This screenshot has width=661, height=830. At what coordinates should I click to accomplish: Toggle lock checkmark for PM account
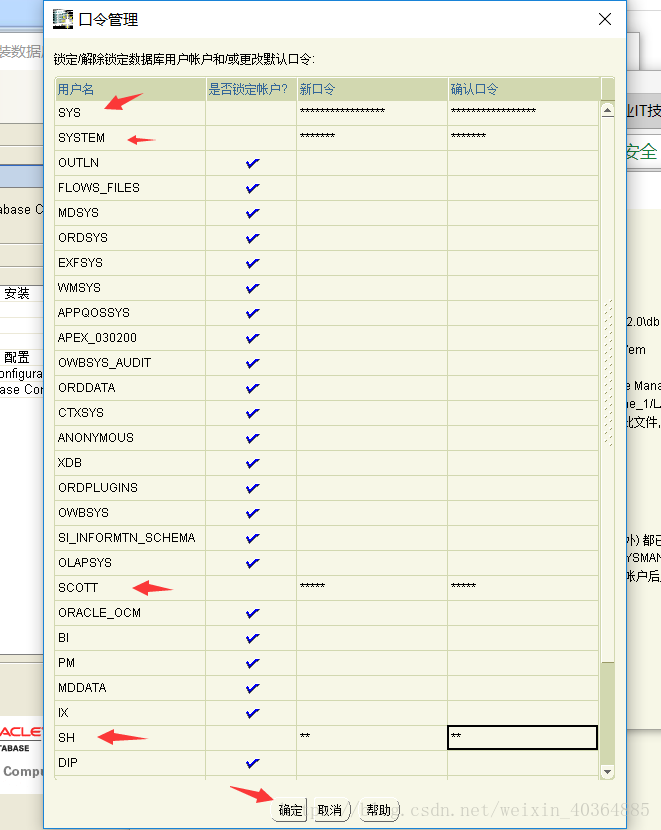[x=252, y=663]
